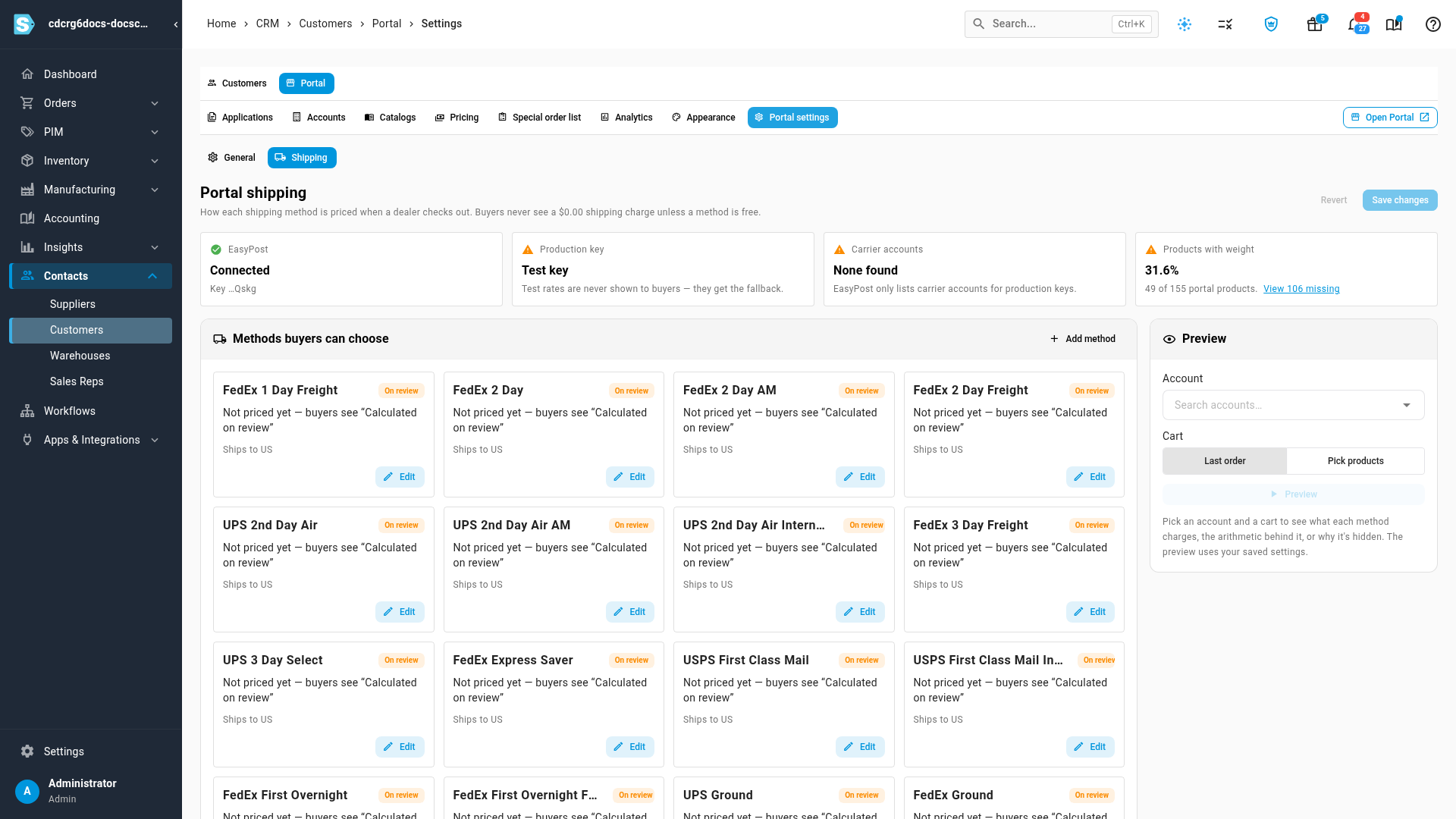The image size is (1456, 819).
Task: Click the help question mark icon
Action: click(x=1432, y=24)
